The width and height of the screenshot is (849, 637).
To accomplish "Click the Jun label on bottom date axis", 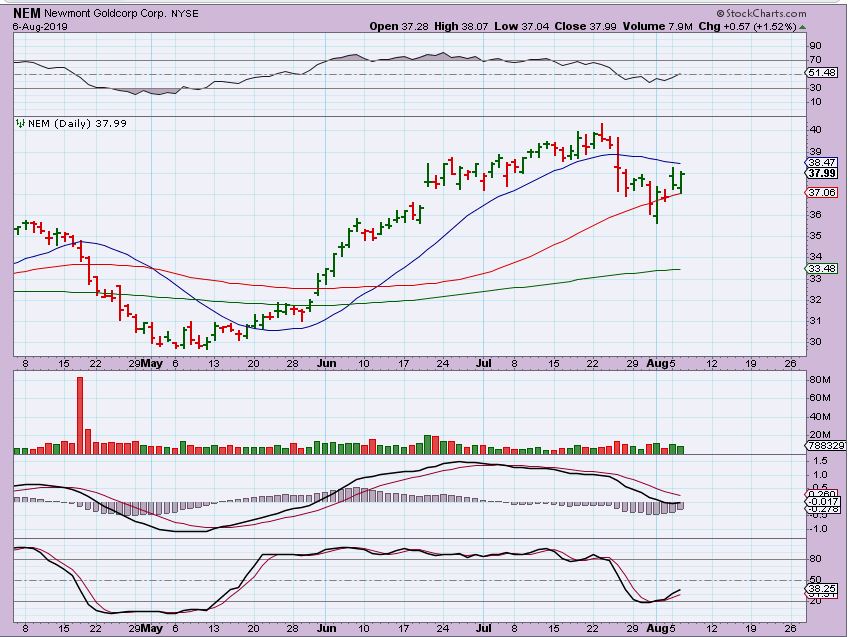I will tap(326, 628).
